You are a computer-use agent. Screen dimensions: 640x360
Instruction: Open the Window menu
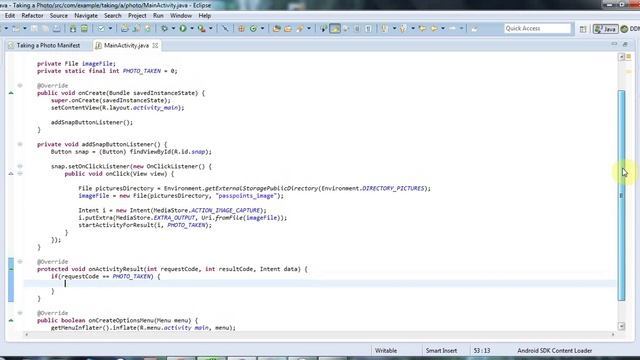pyautogui.click(x=181, y=16)
